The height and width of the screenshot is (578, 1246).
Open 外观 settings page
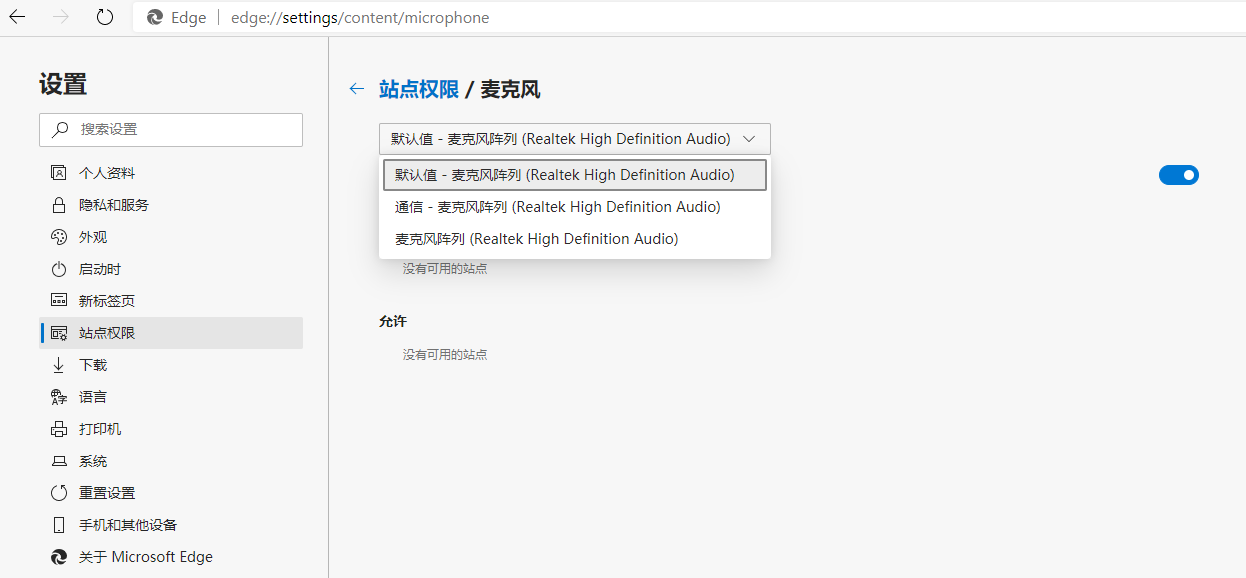tap(171, 237)
